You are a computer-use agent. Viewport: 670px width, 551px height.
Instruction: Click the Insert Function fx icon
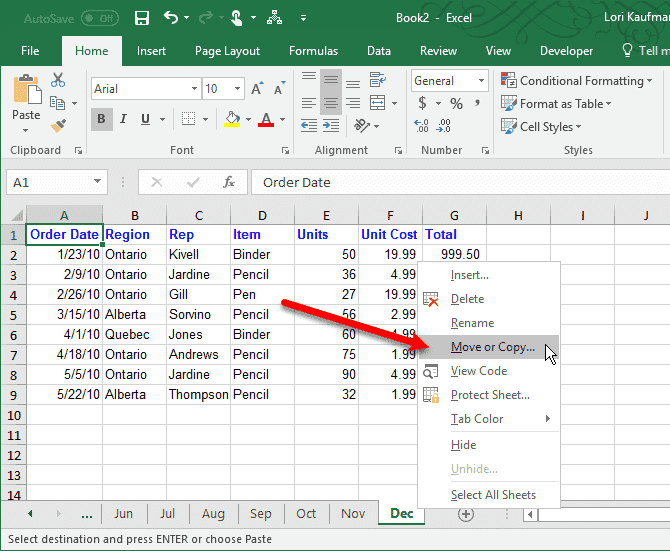229,182
